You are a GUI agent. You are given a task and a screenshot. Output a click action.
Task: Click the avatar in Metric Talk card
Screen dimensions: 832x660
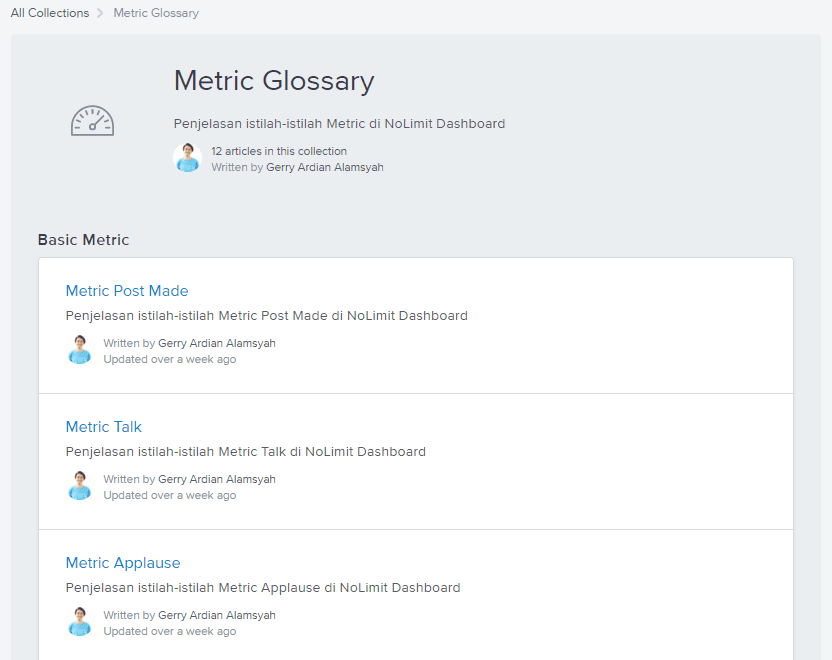[x=80, y=485]
